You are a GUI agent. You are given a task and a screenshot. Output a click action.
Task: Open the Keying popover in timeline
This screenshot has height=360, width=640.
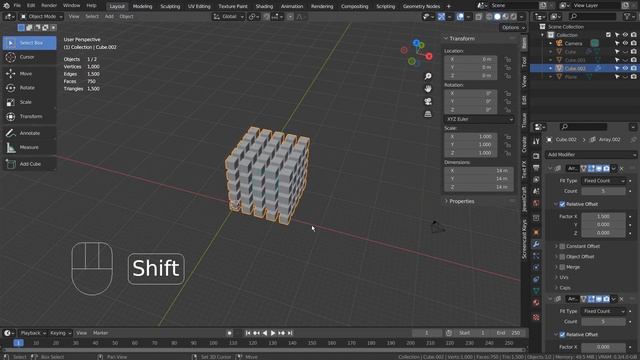tap(60, 333)
